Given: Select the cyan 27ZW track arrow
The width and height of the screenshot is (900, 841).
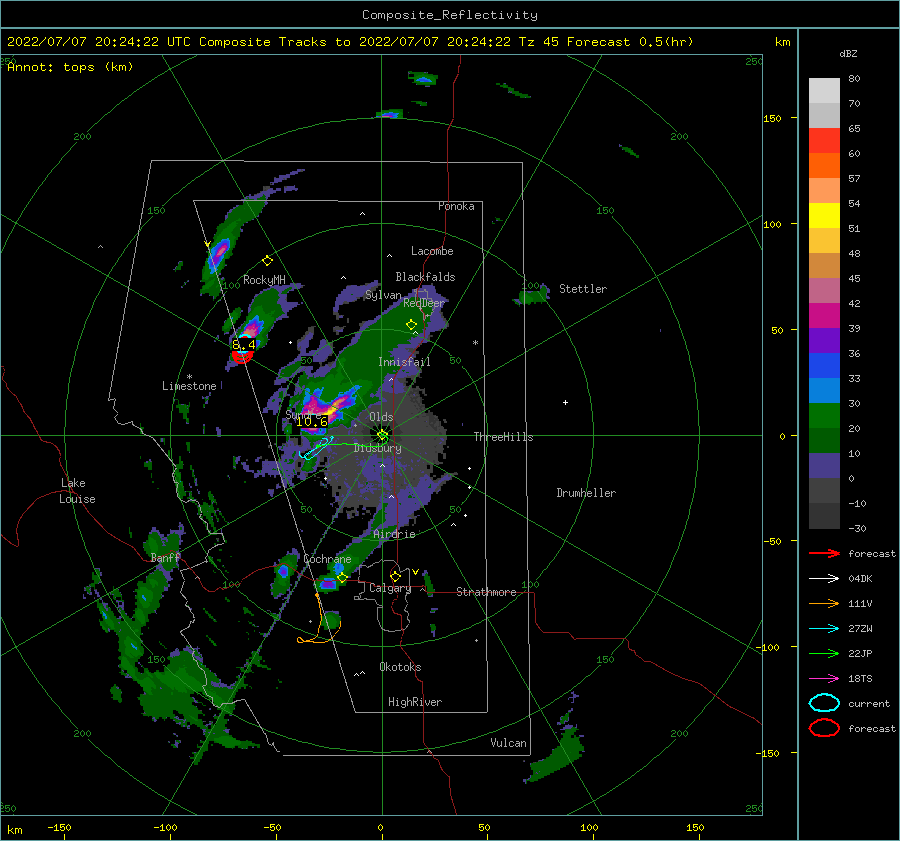Looking at the screenshot, I should [824, 629].
